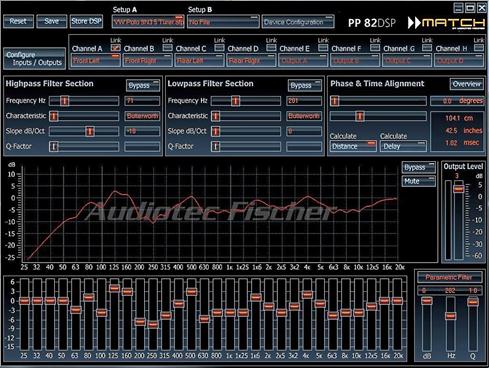Bypass the Lowpass Filter Section
Viewport: 489px width, 368px height.
click(305, 85)
